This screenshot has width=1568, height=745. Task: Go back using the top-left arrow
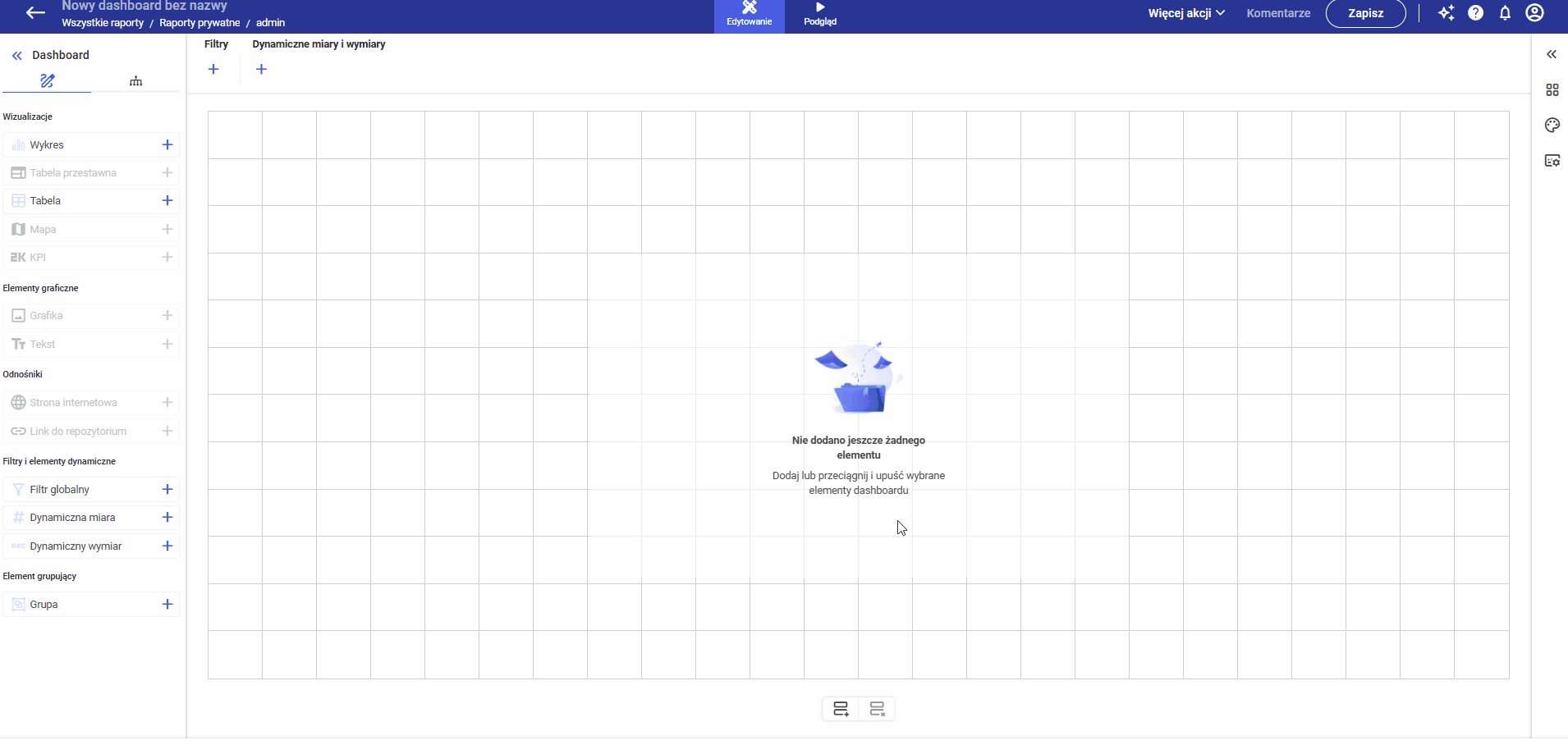point(35,13)
